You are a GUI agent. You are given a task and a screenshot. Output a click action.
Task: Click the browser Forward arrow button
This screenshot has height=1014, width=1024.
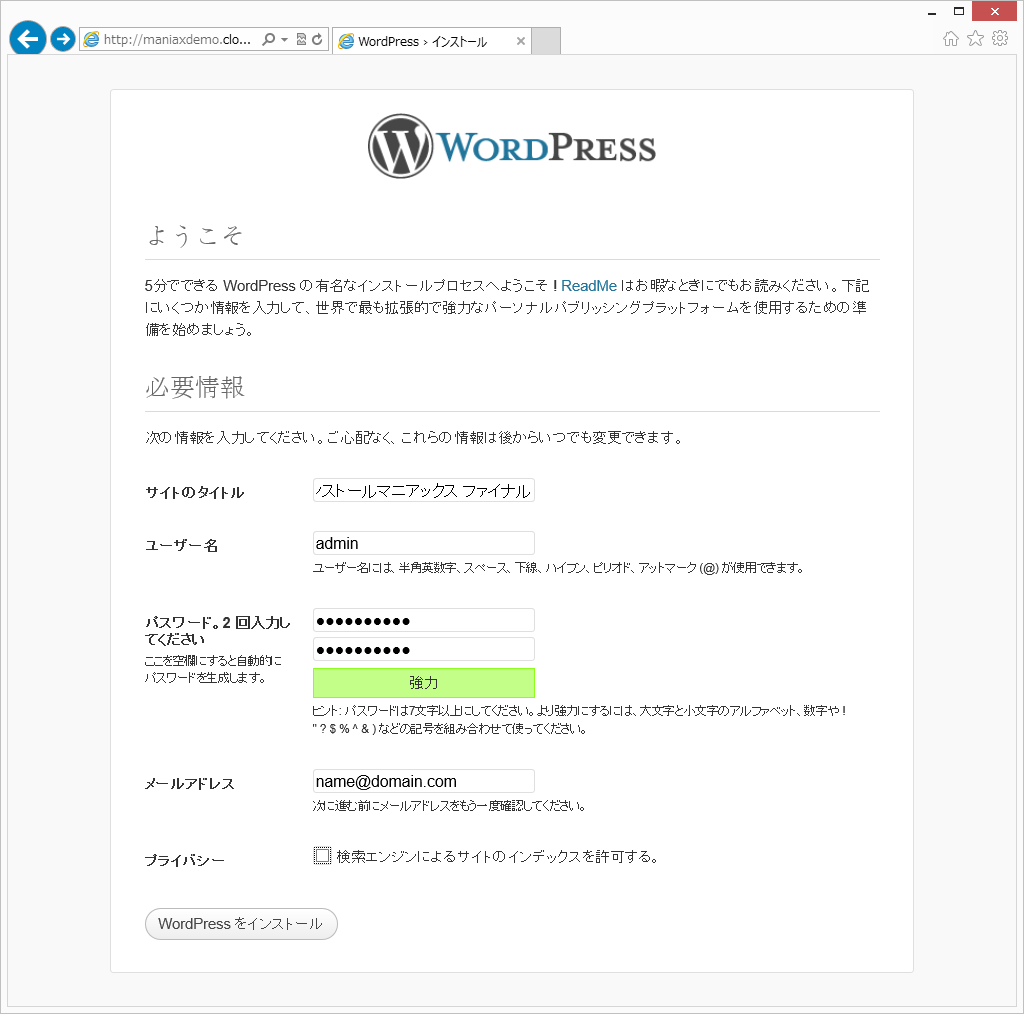[63, 39]
